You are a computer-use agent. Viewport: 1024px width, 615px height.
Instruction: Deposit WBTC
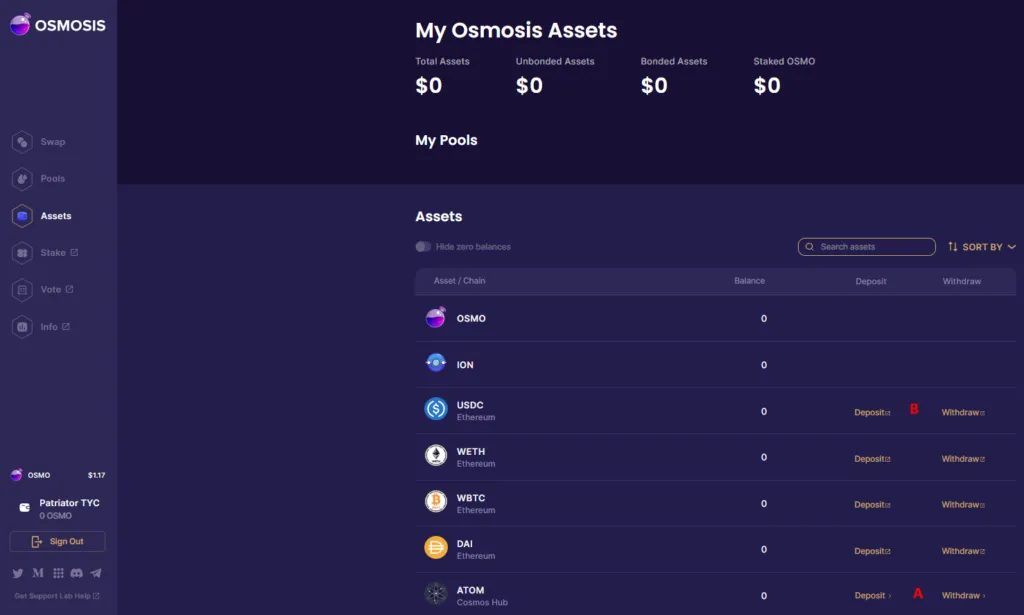872,505
